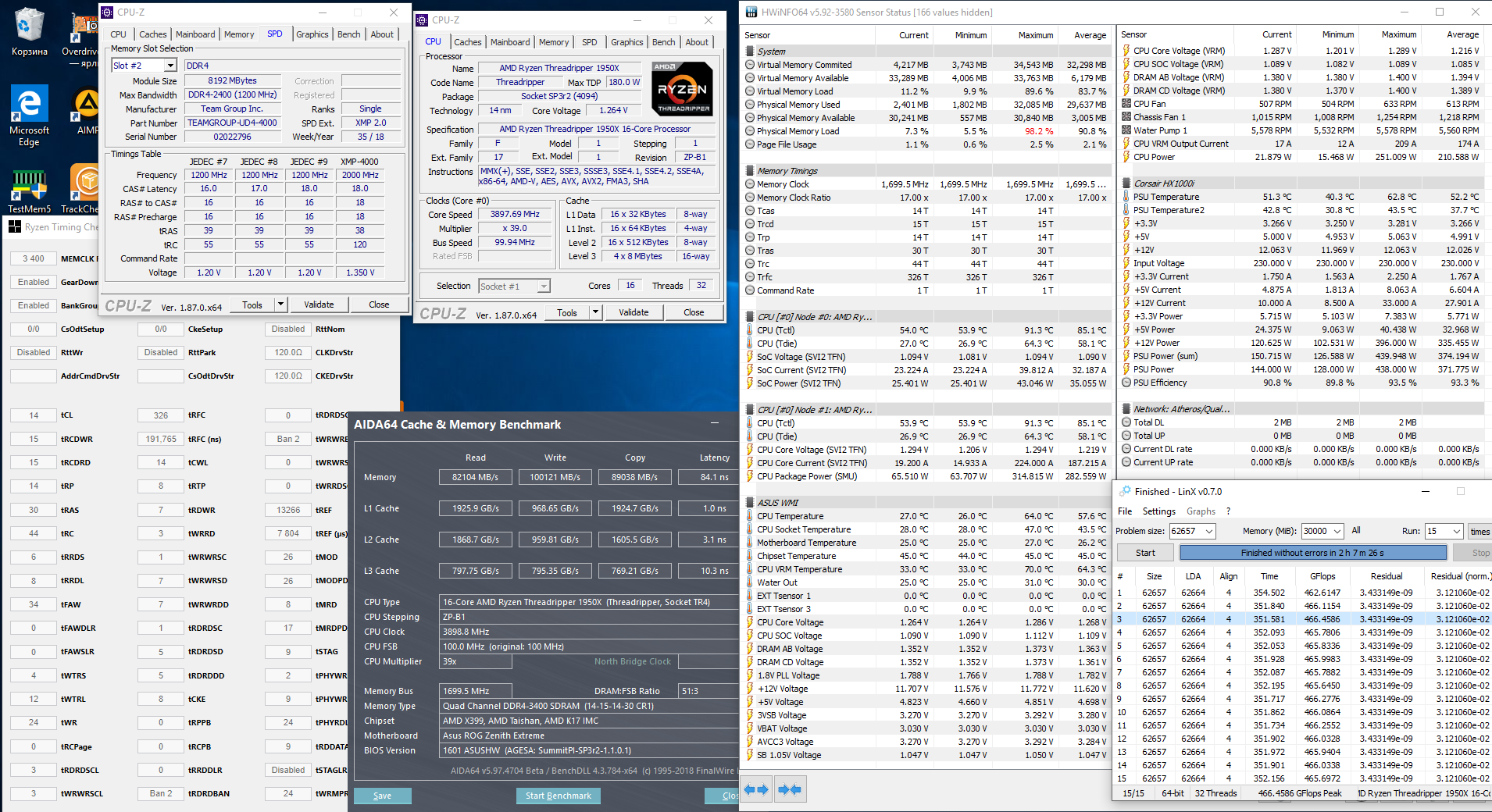Click the Part Number value TEAMGROUP-UD4-4000

(x=232, y=123)
